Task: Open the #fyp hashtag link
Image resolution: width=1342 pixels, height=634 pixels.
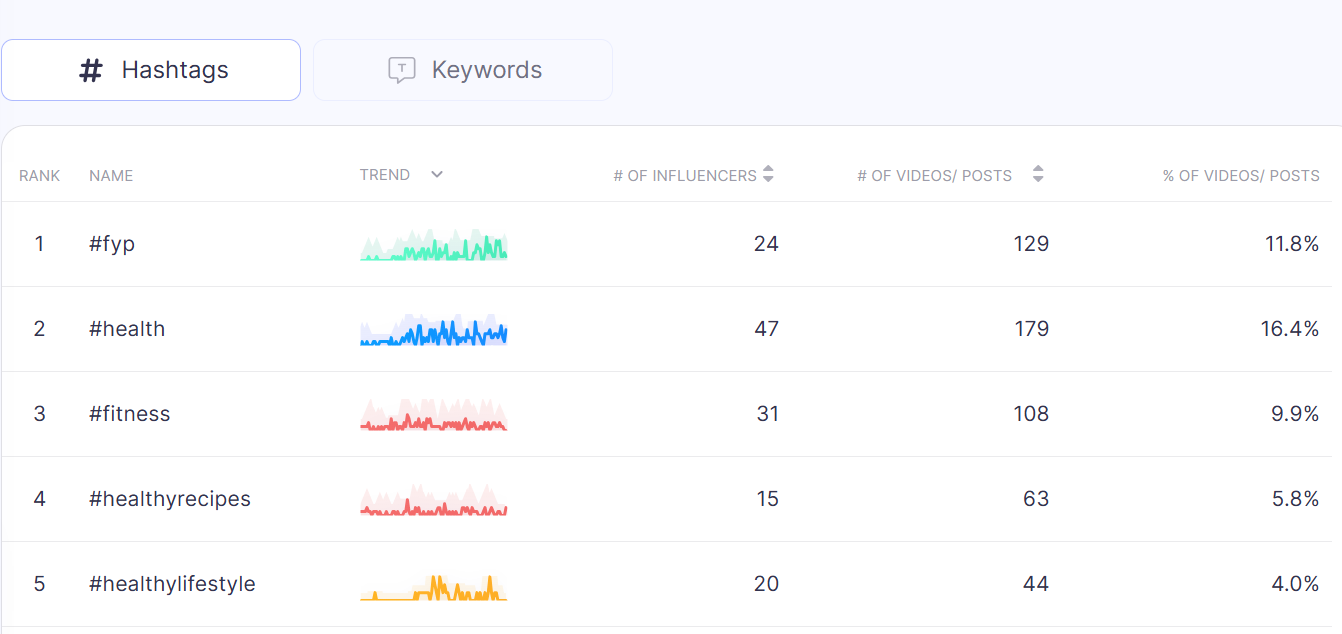Action: pos(112,244)
